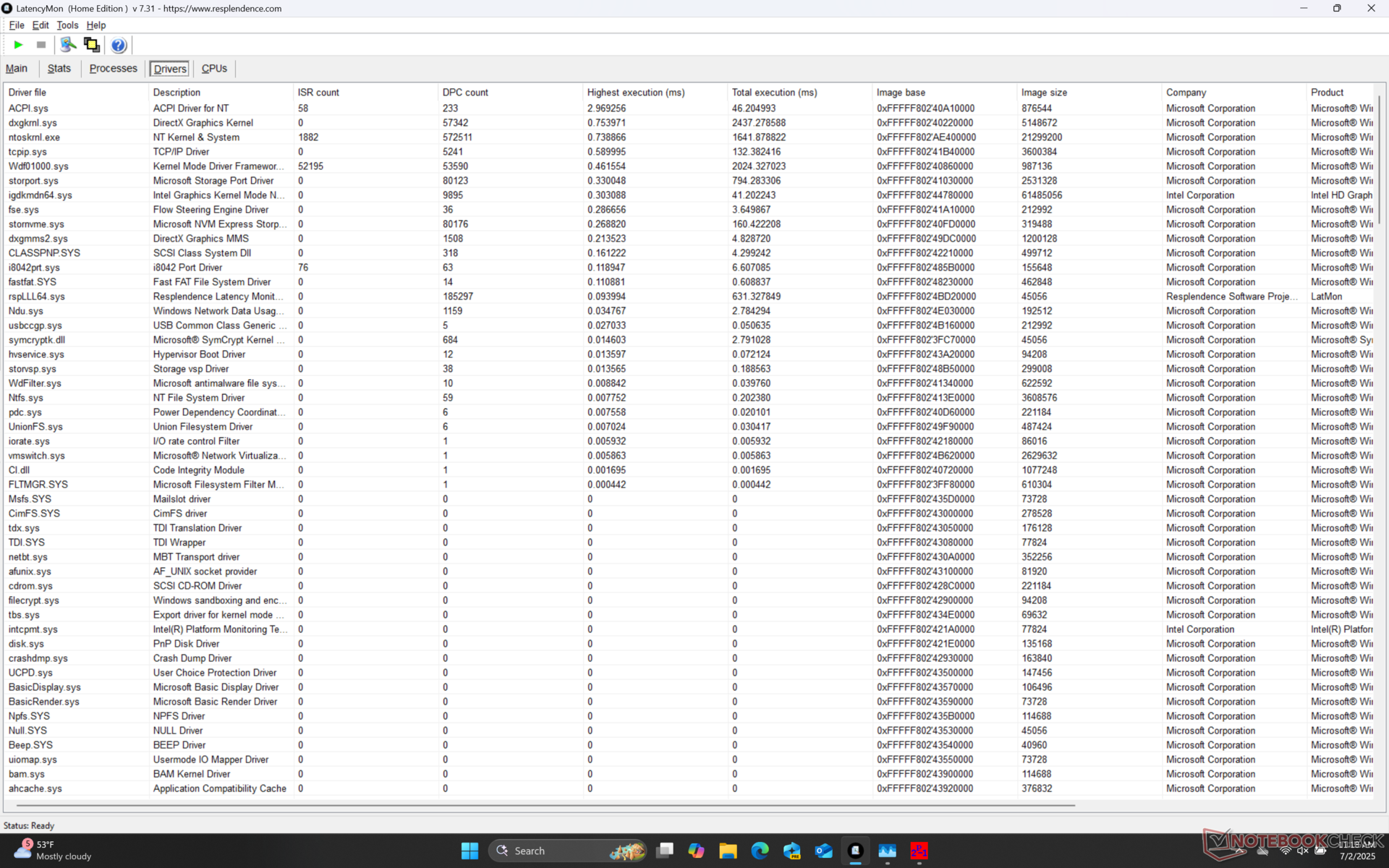Image resolution: width=1389 pixels, height=868 pixels.
Task: Open options via monitor-with-pencil toolbar icon
Action: click(x=68, y=45)
